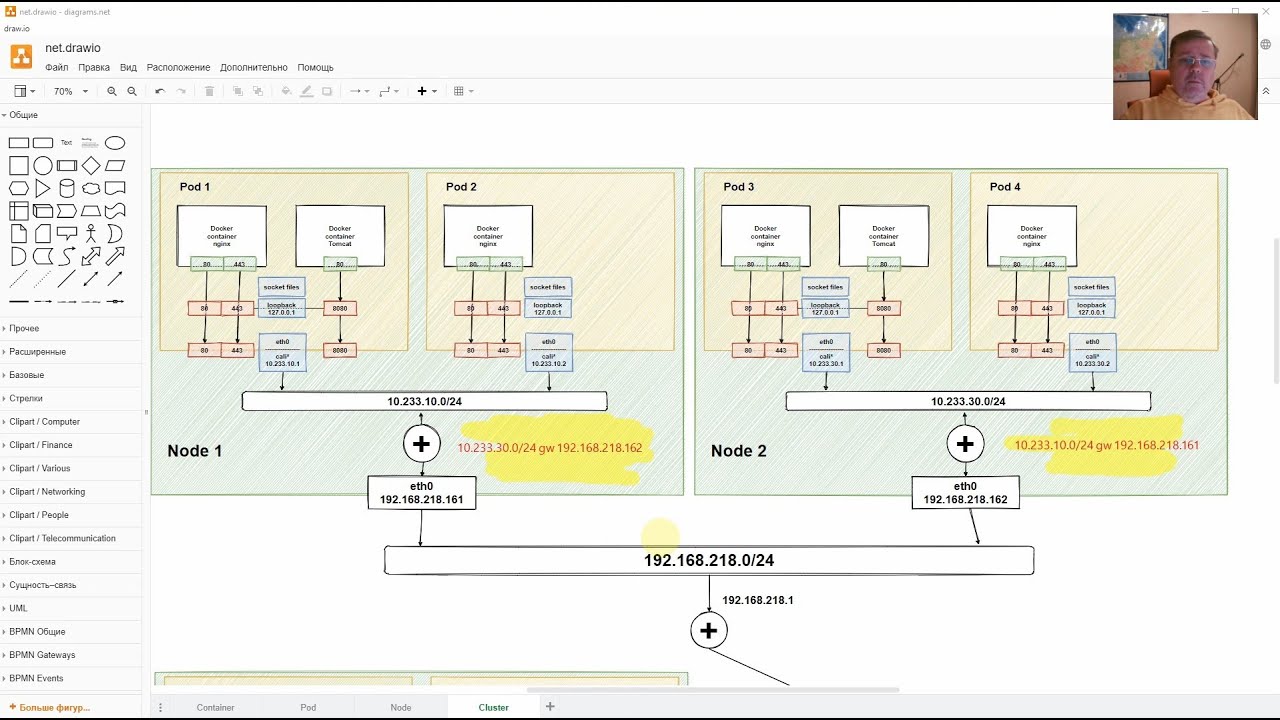The height and width of the screenshot is (720, 1280).
Task: Click the To Front icon
Action: pos(238,91)
